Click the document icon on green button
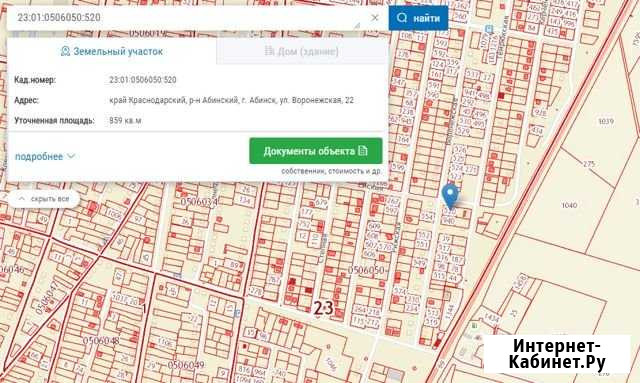This screenshot has height=383, width=640. click(362, 151)
